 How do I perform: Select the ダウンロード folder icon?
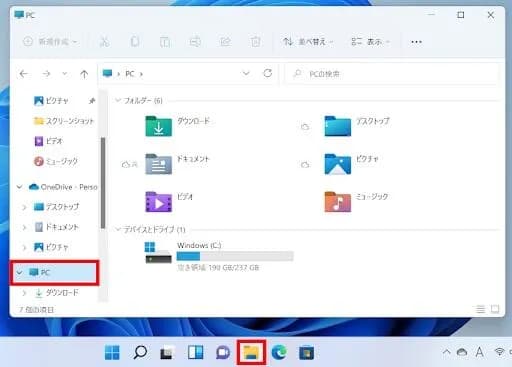(158, 126)
